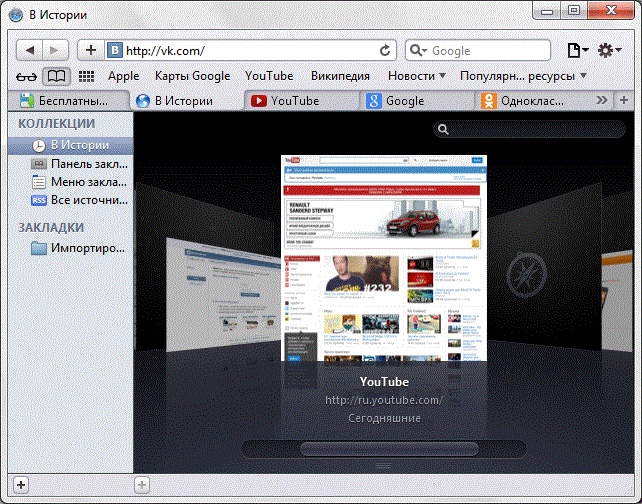Open the Карты Google bookmark

click(x=192, y=76)
